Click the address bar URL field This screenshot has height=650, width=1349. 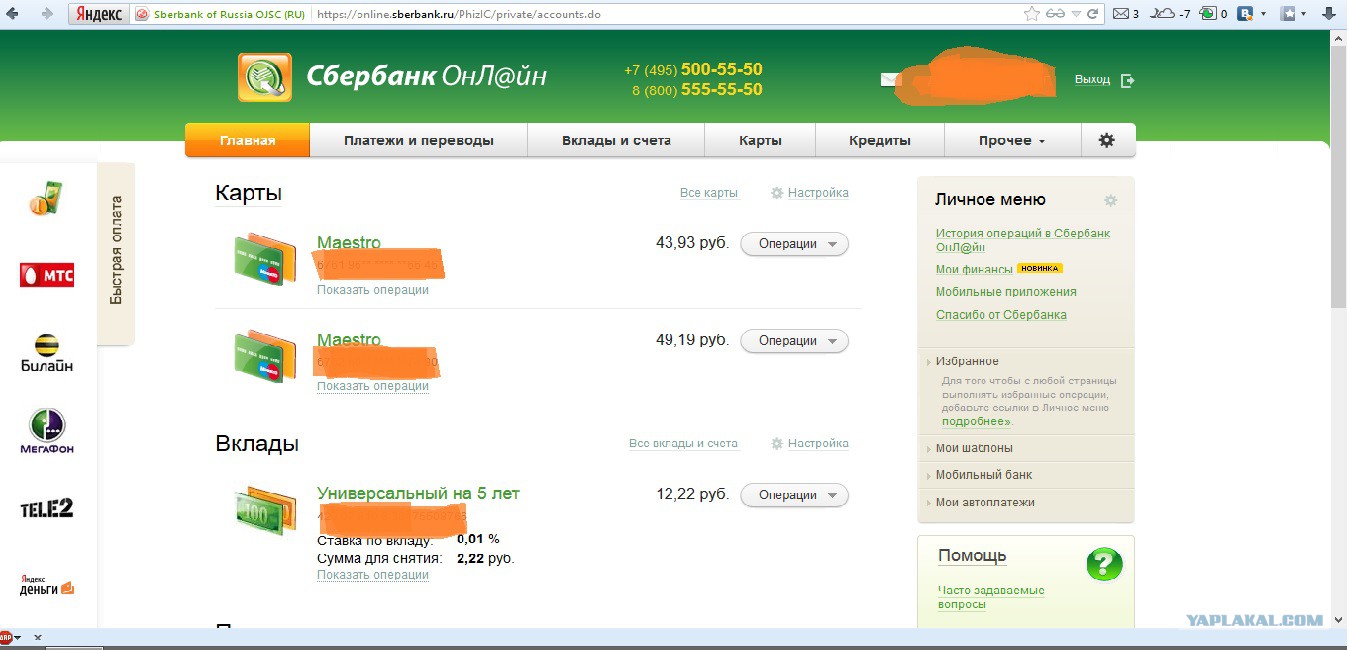point(660,15)
